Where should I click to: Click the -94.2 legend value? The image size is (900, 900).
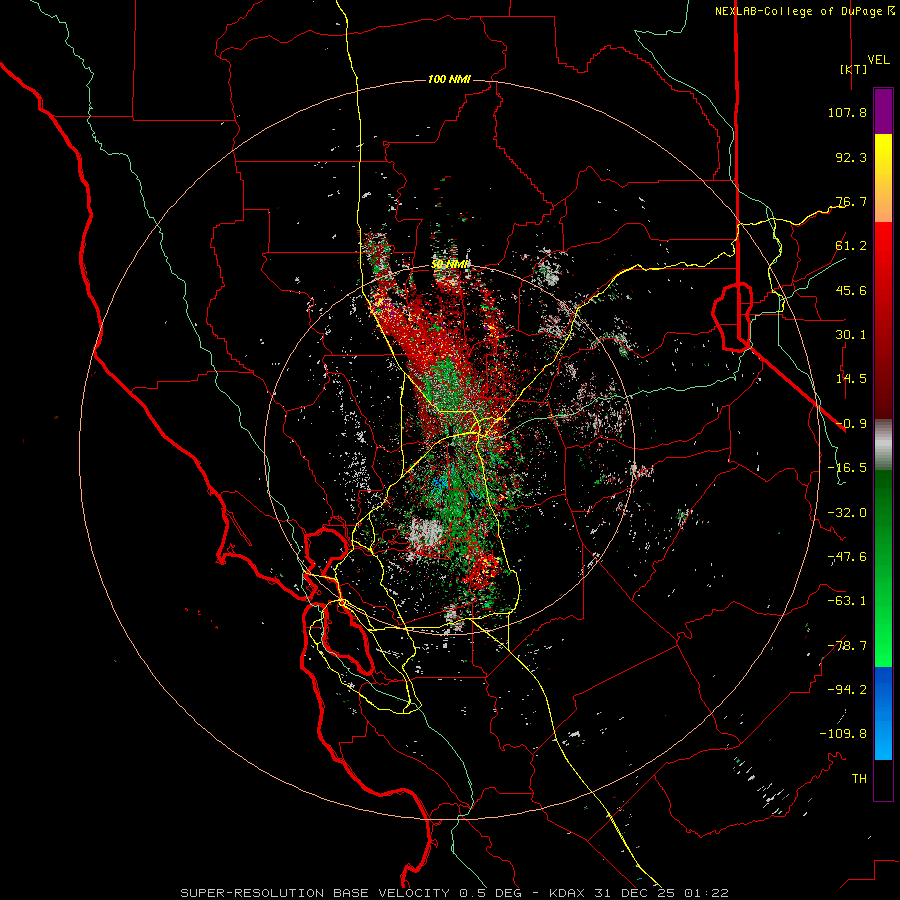(847, 689)
